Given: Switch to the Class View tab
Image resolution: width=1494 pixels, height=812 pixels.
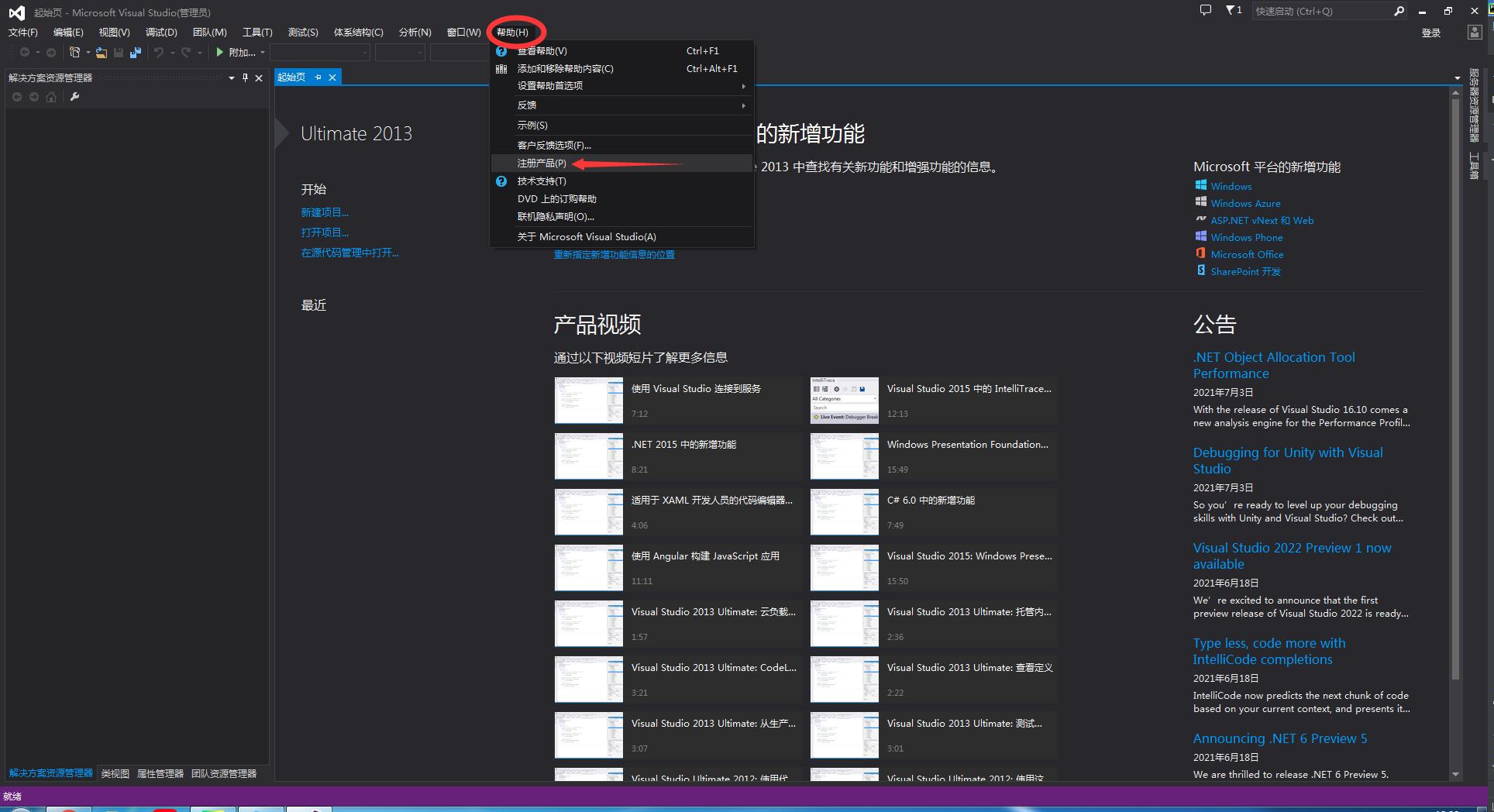Looking at the screenshot, I should click(x=115, y=773).
